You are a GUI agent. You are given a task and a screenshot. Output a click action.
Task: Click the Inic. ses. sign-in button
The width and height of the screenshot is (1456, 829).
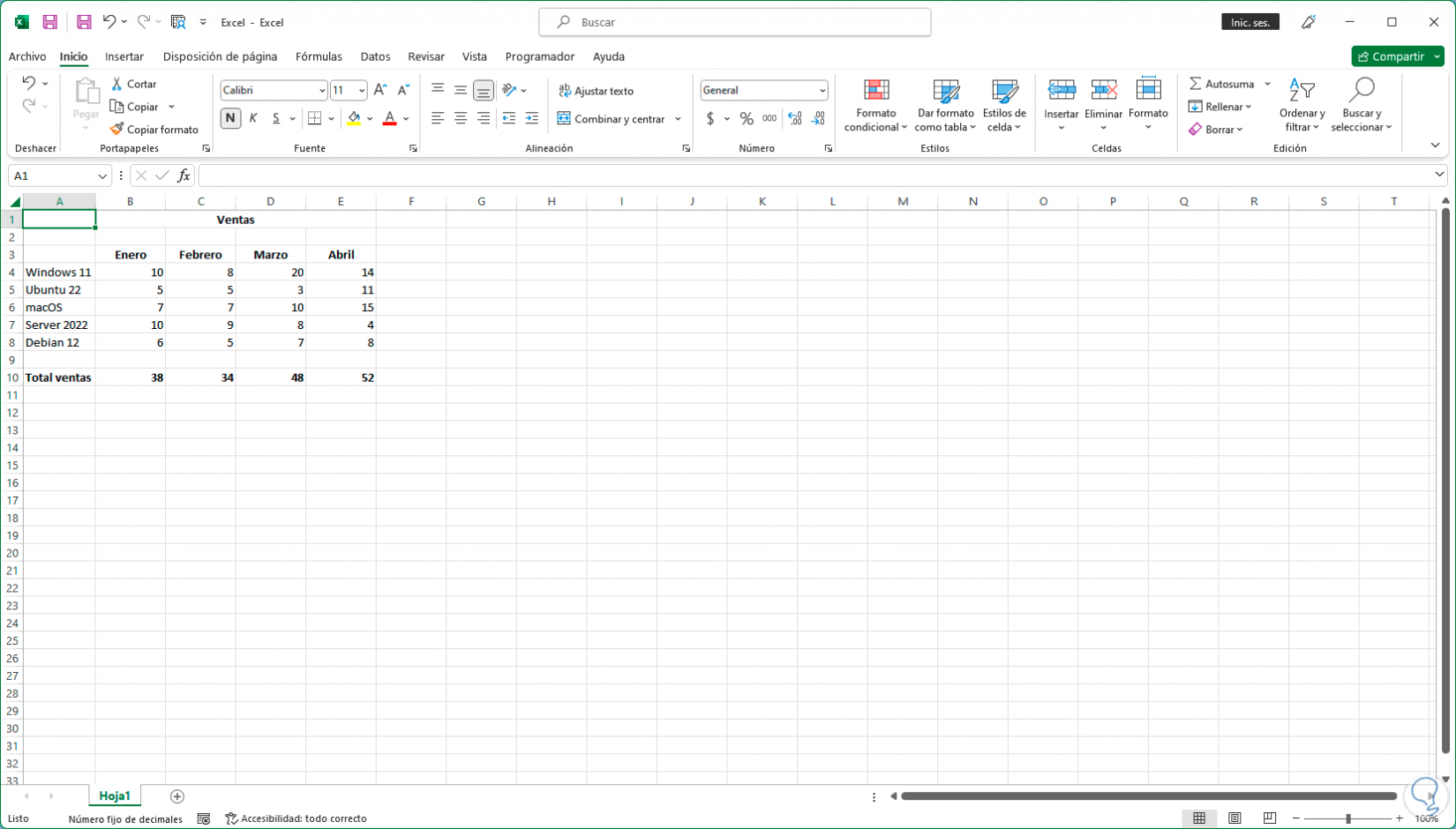point(1250,22)
